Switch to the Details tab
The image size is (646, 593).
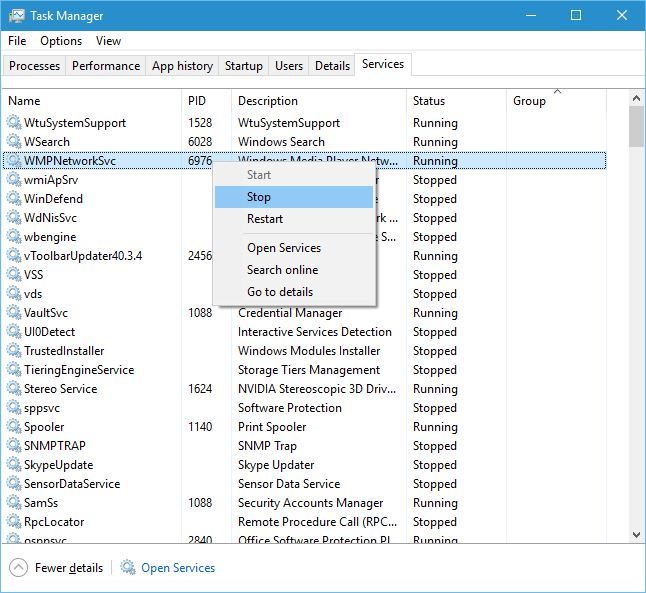click(332, 66)
